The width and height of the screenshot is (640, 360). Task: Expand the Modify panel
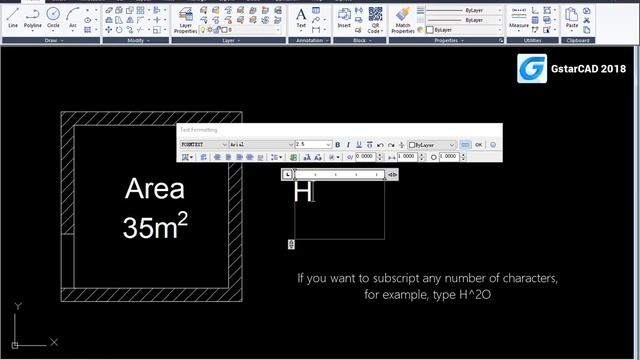pos(136,40)
